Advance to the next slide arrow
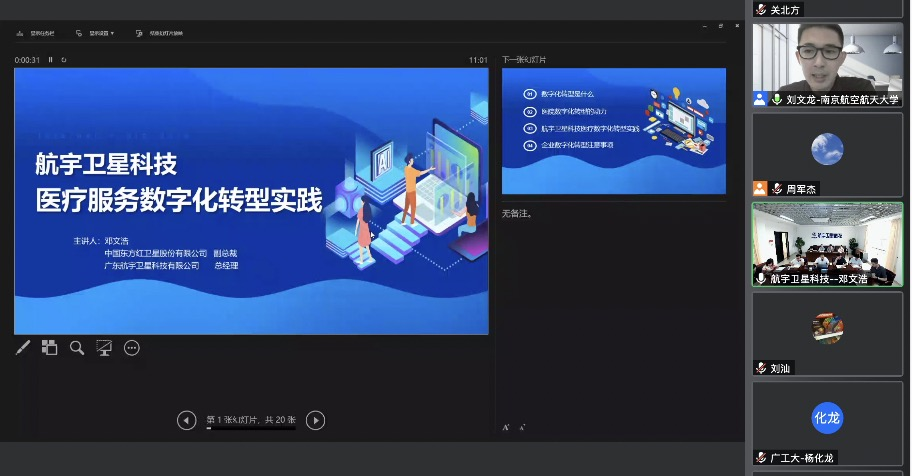Image resolution: width=912 pixels, height=476 pixels. (315, 421)
